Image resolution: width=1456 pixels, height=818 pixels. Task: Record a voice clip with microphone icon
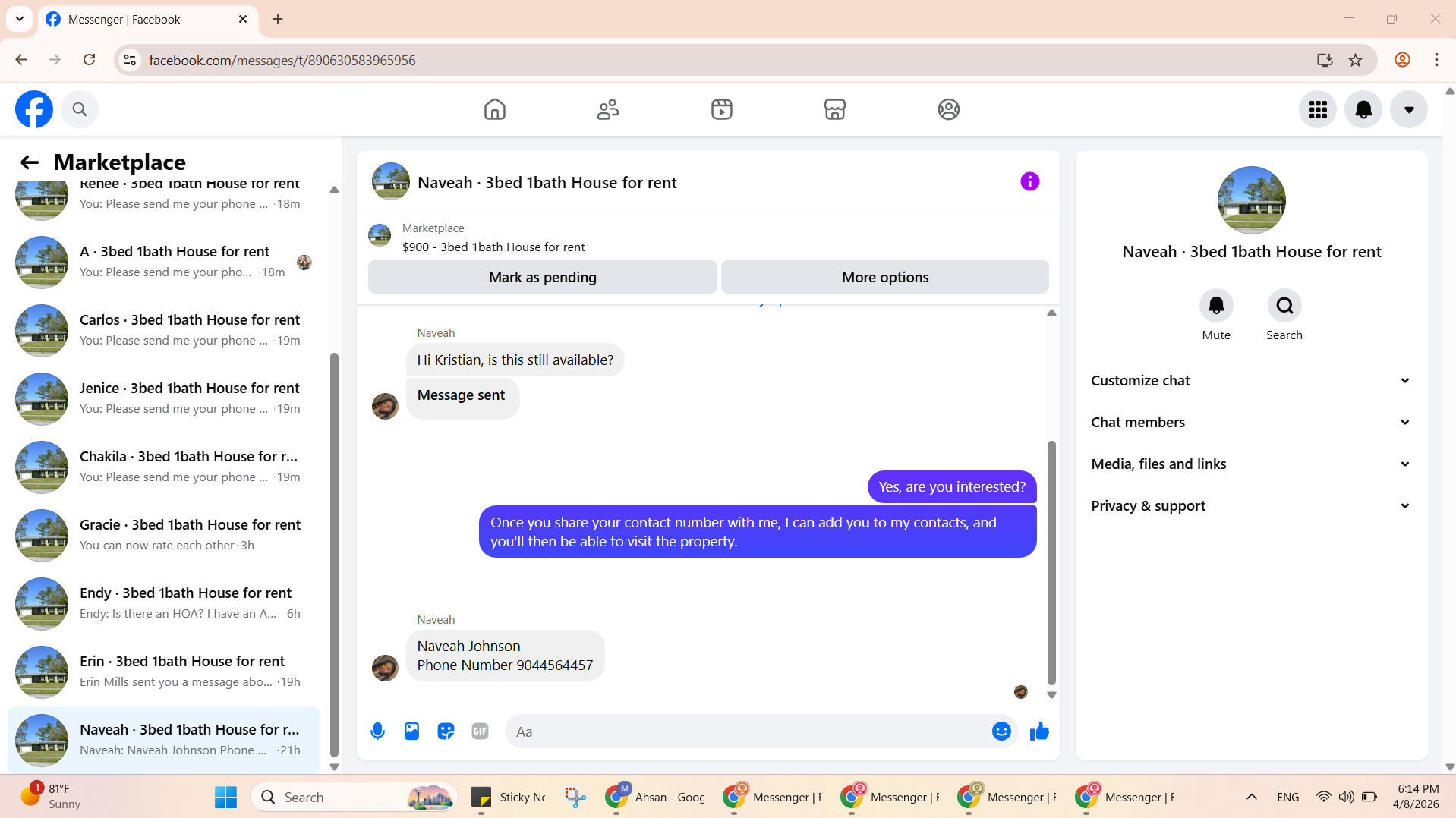[x=377, y=731]
